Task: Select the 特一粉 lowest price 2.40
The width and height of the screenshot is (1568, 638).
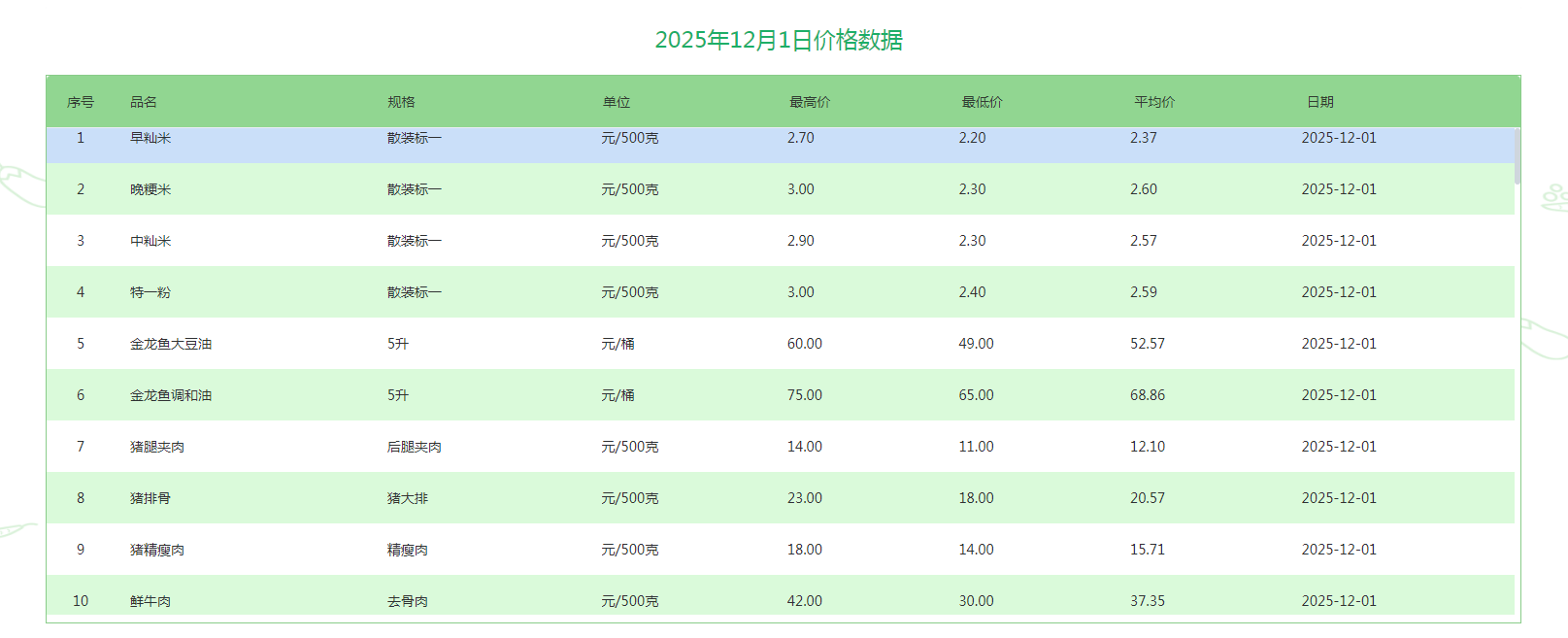Action: tap(972, 292)
